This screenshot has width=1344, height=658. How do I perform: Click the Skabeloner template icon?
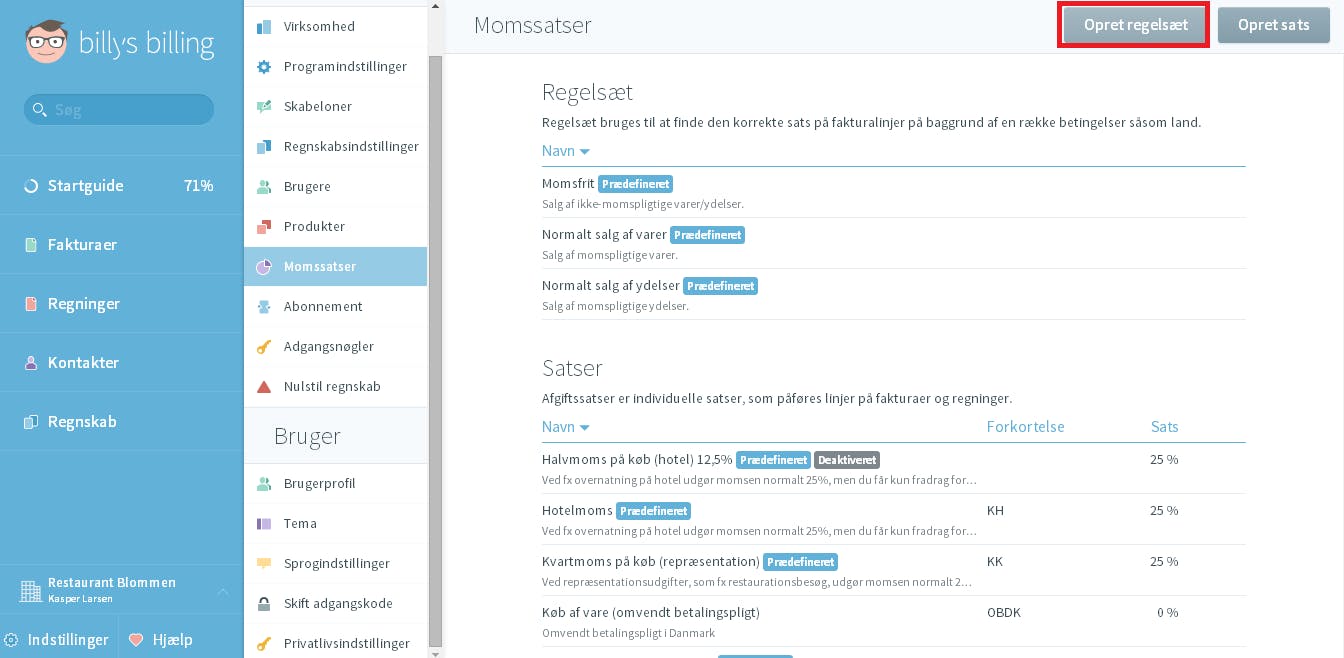pos(264,107)
